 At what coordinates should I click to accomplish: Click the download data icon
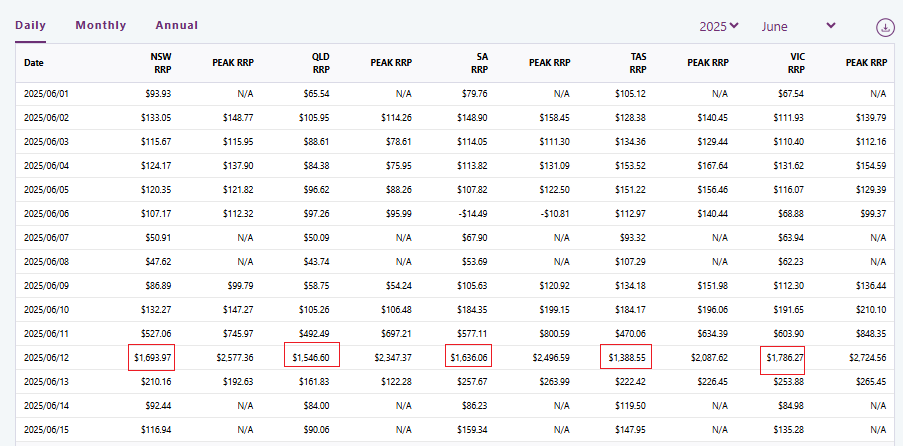pos(885,27)
